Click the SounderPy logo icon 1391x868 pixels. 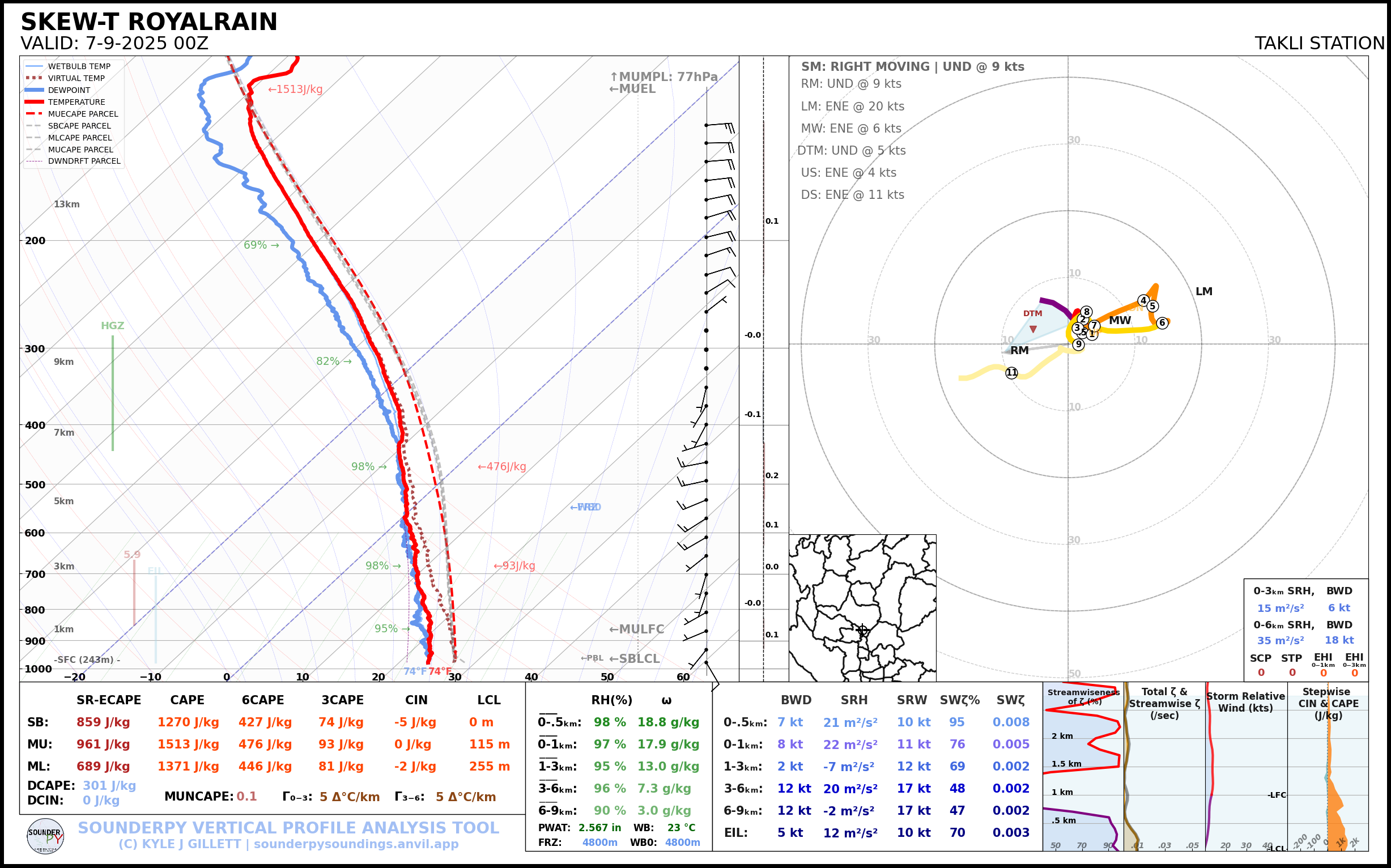coord(45,836)
